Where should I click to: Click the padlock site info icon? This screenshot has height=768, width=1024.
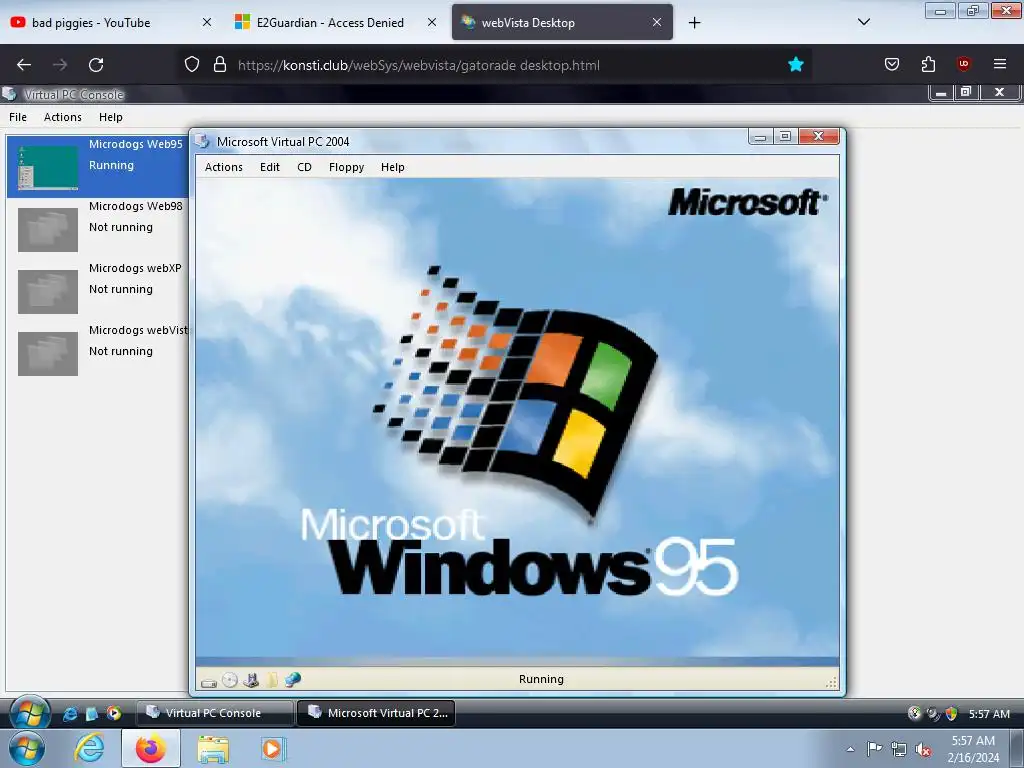point(220,64)
